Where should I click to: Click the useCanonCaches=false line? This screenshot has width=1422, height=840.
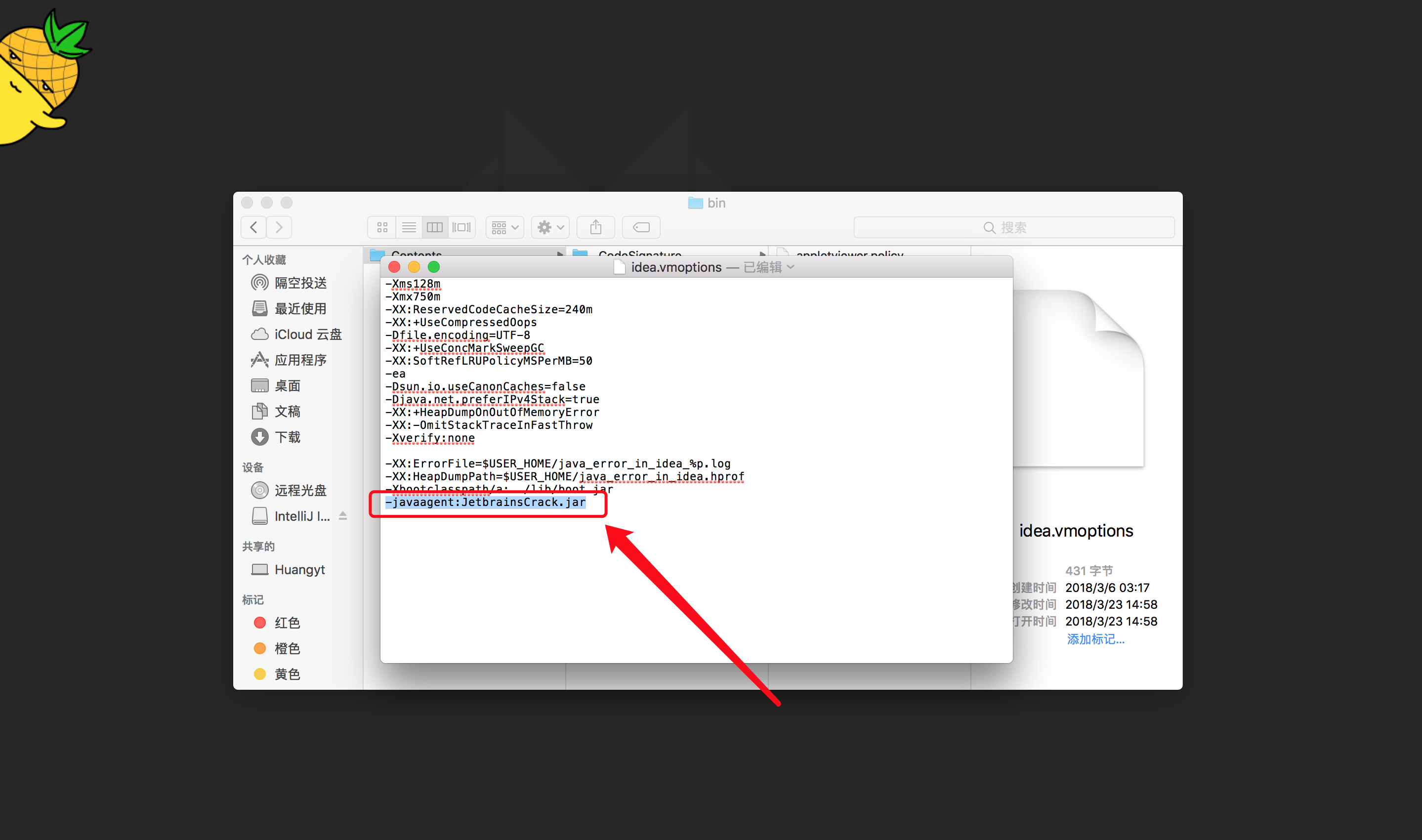(x=486, y=386)
